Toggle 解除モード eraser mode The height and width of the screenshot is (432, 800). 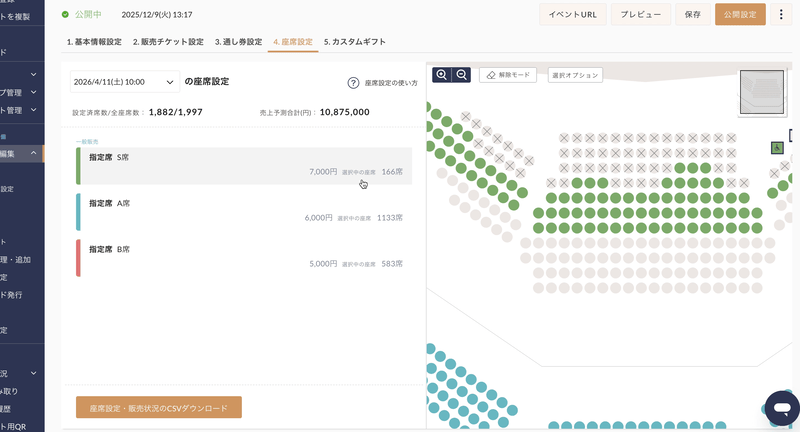(x=508, y=75)
